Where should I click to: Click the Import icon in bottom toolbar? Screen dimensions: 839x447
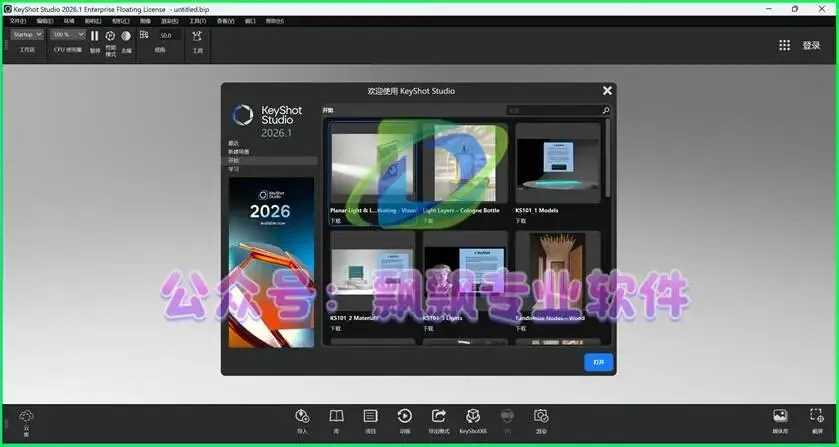[x=302, y=416]
